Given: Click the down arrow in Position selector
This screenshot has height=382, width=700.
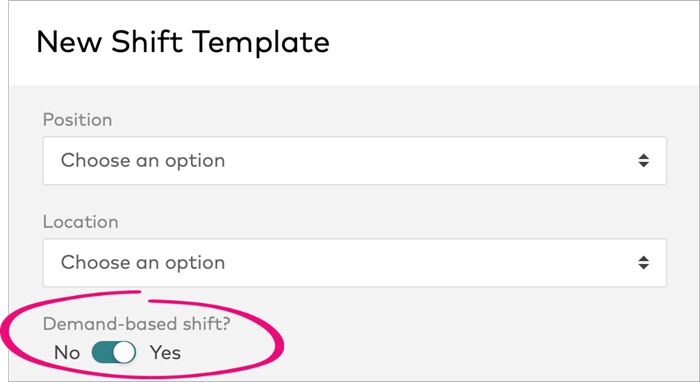Looking at the screenshot, I should (643, 165).
